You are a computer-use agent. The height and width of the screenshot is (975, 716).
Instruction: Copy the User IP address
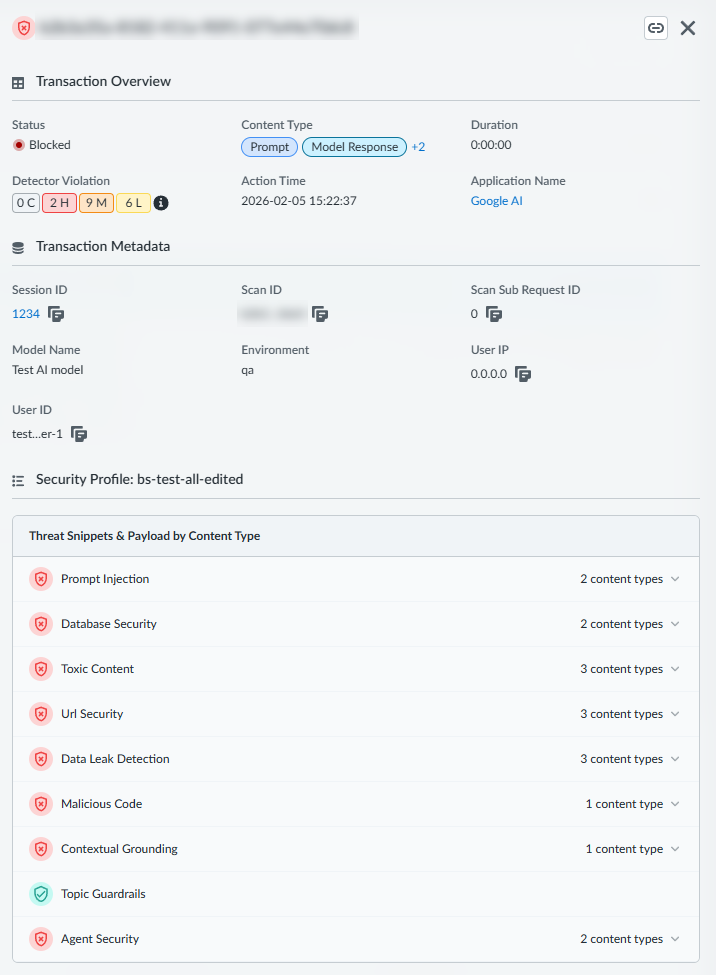523,374
